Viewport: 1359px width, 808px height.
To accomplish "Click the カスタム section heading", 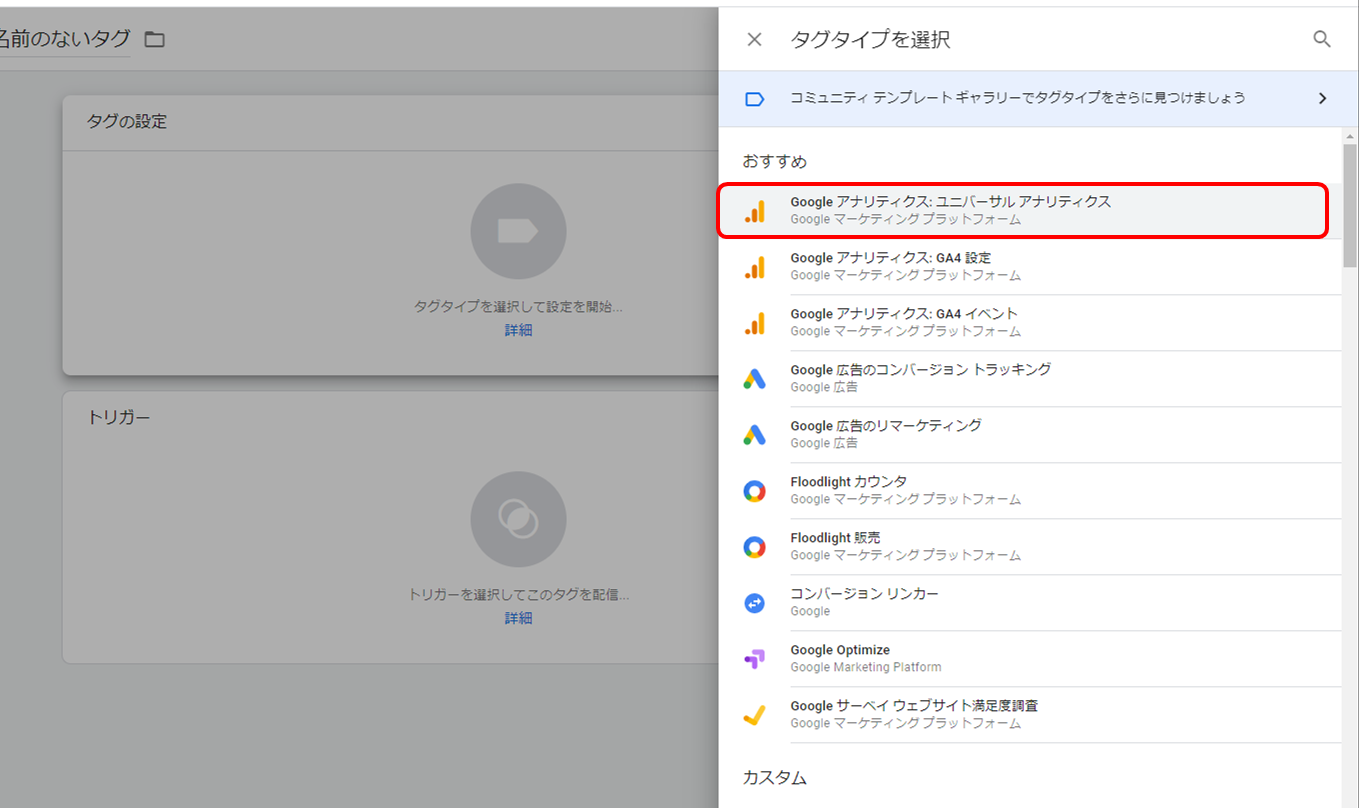I will click(x=774, y=777).
